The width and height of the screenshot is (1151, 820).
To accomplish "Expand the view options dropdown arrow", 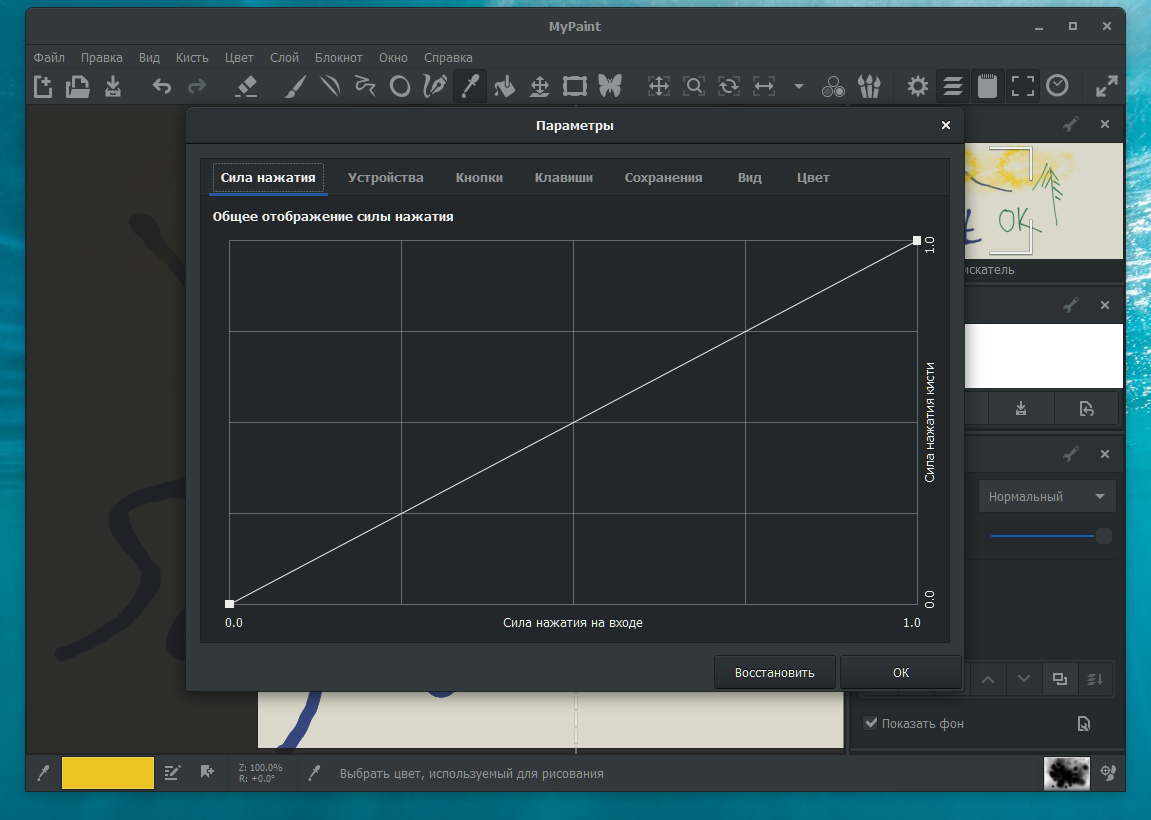I will point(799,87).
